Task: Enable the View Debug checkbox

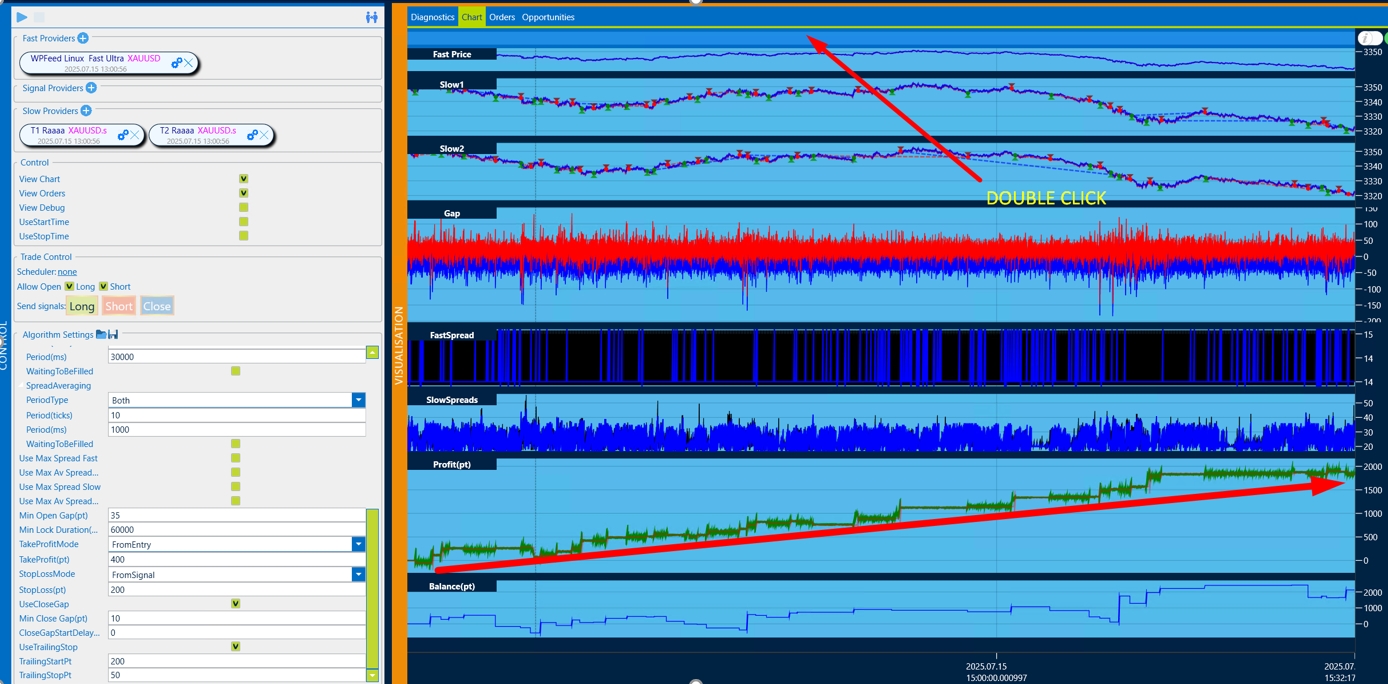Action: pyautogui.click(x=243, y=208)
